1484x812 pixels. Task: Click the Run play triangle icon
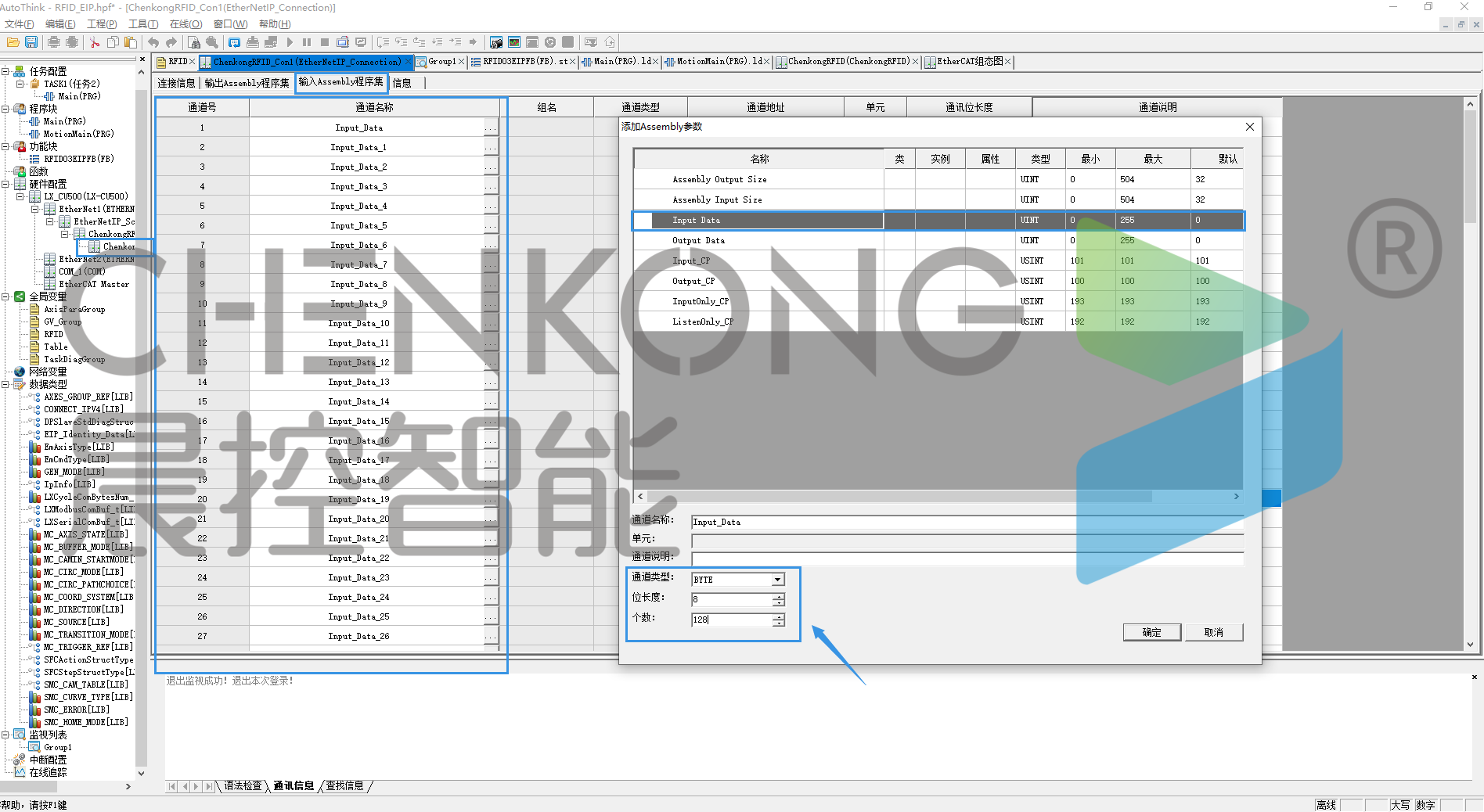coord(290,42)
